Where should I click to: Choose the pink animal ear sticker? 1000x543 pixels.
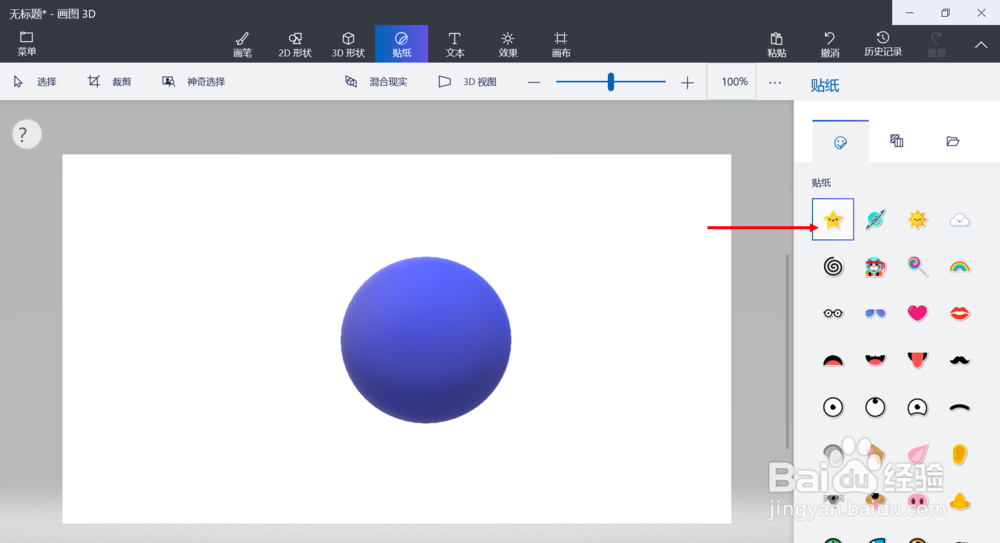917,454
